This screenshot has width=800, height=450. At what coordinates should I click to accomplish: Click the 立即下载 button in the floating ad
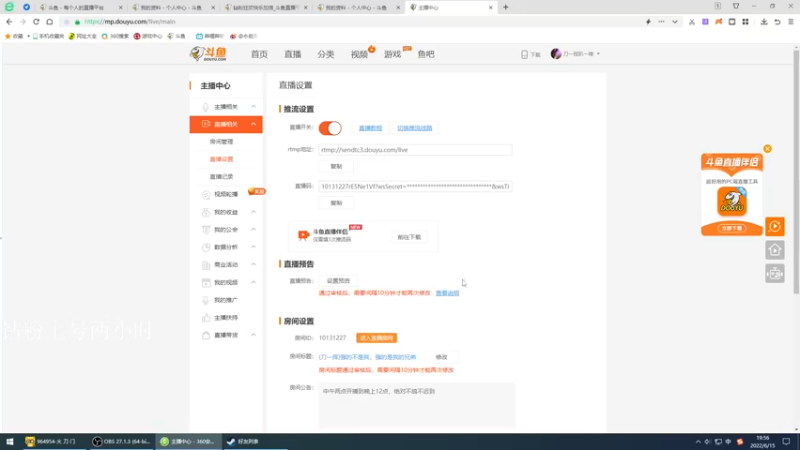point(732,228)
